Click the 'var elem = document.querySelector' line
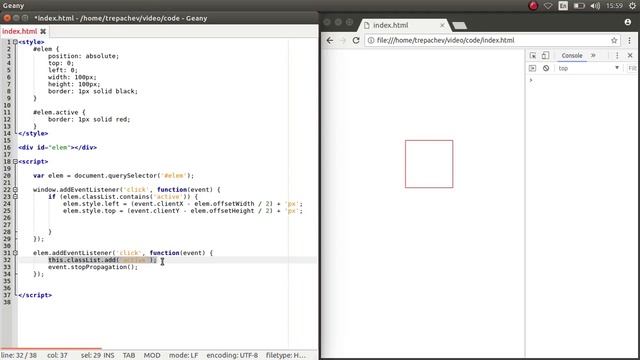This screenshot has height=360, width=640. [x=113, y=176]
